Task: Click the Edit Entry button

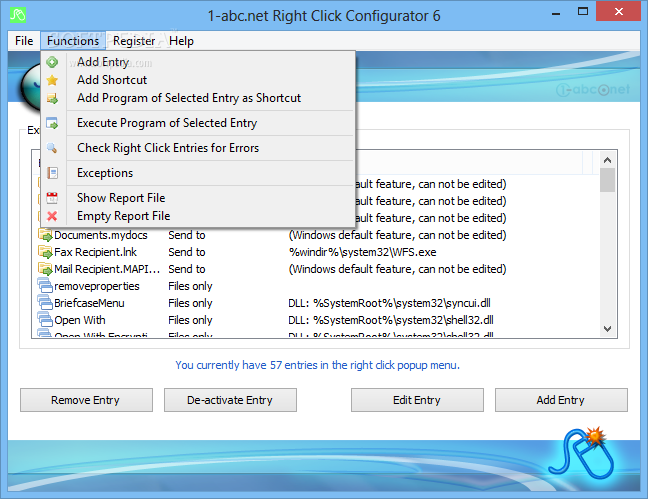Action: [x=417, y=400]
